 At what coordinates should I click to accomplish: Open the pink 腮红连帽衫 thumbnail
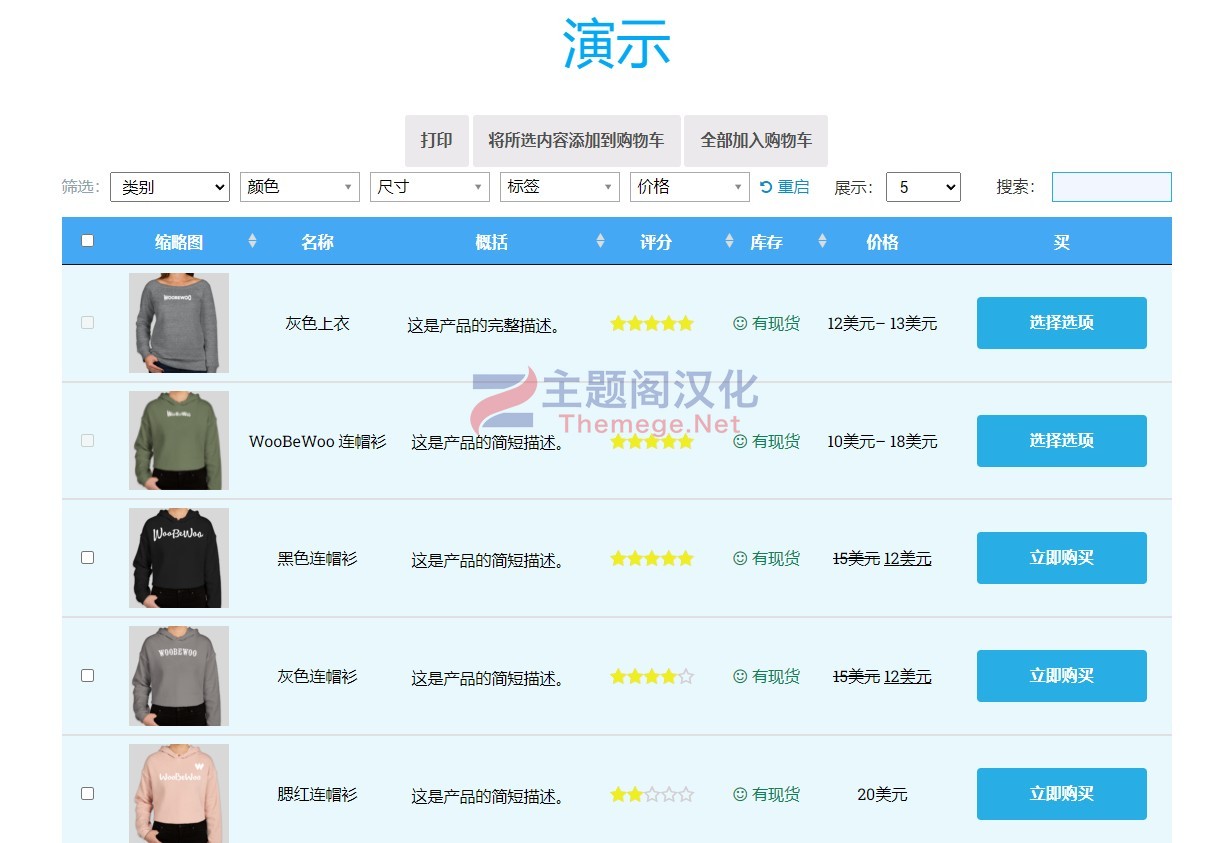click(x=179, y=793)
